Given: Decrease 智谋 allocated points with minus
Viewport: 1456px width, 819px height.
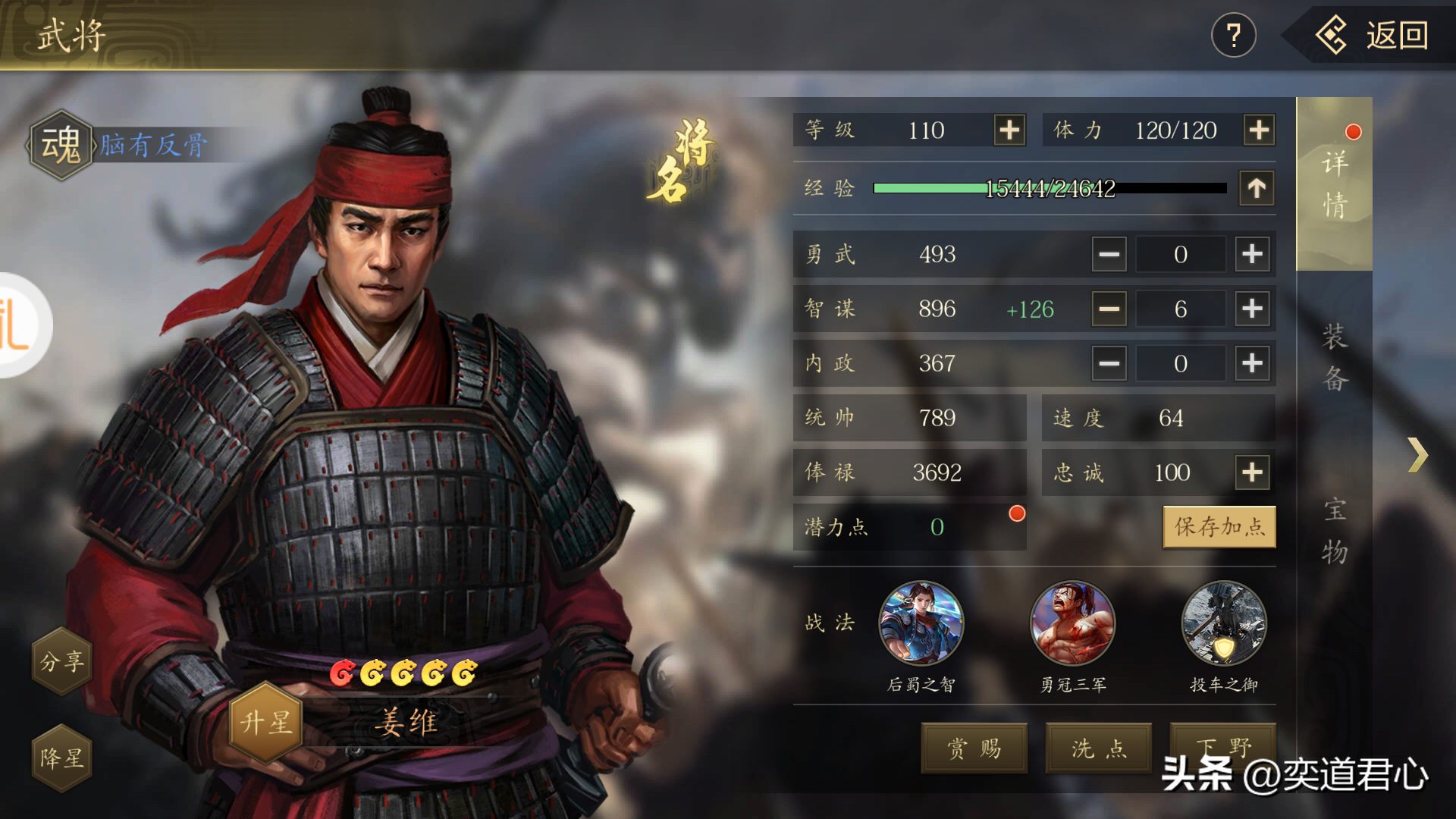Looking at the screenshot, I should (1109, 309).
